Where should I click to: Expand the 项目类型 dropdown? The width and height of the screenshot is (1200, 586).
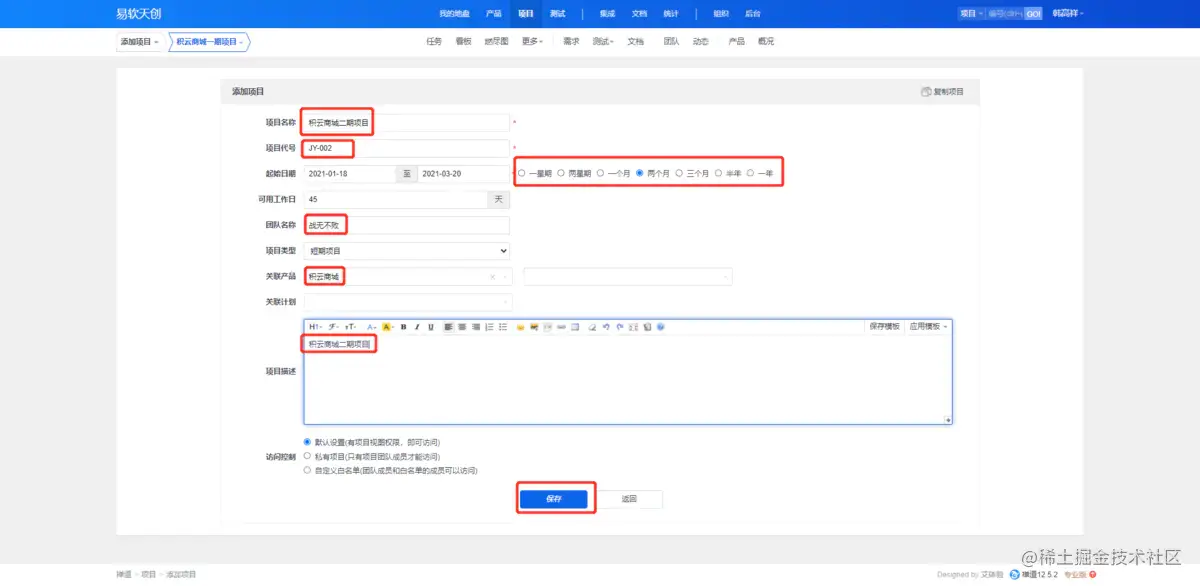(407, 251)
